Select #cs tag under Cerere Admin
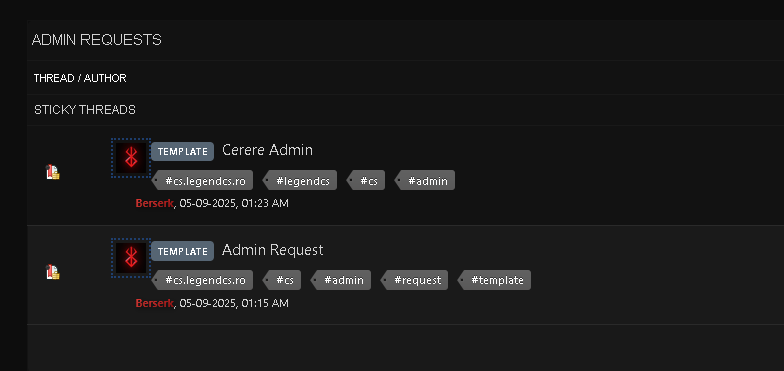The image size is (784, 371). point(366,180)
